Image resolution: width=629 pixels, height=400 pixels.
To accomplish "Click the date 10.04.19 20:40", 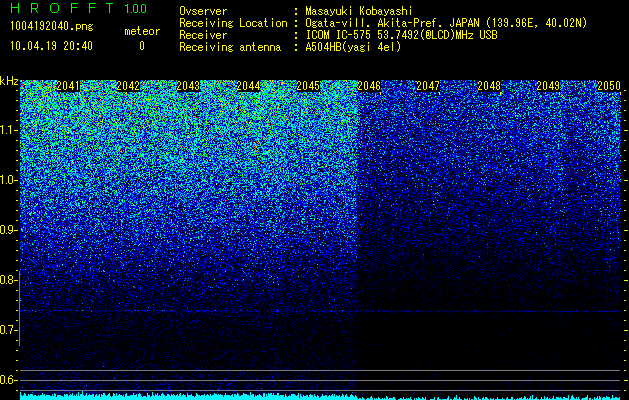I will [x=51, y=46].
